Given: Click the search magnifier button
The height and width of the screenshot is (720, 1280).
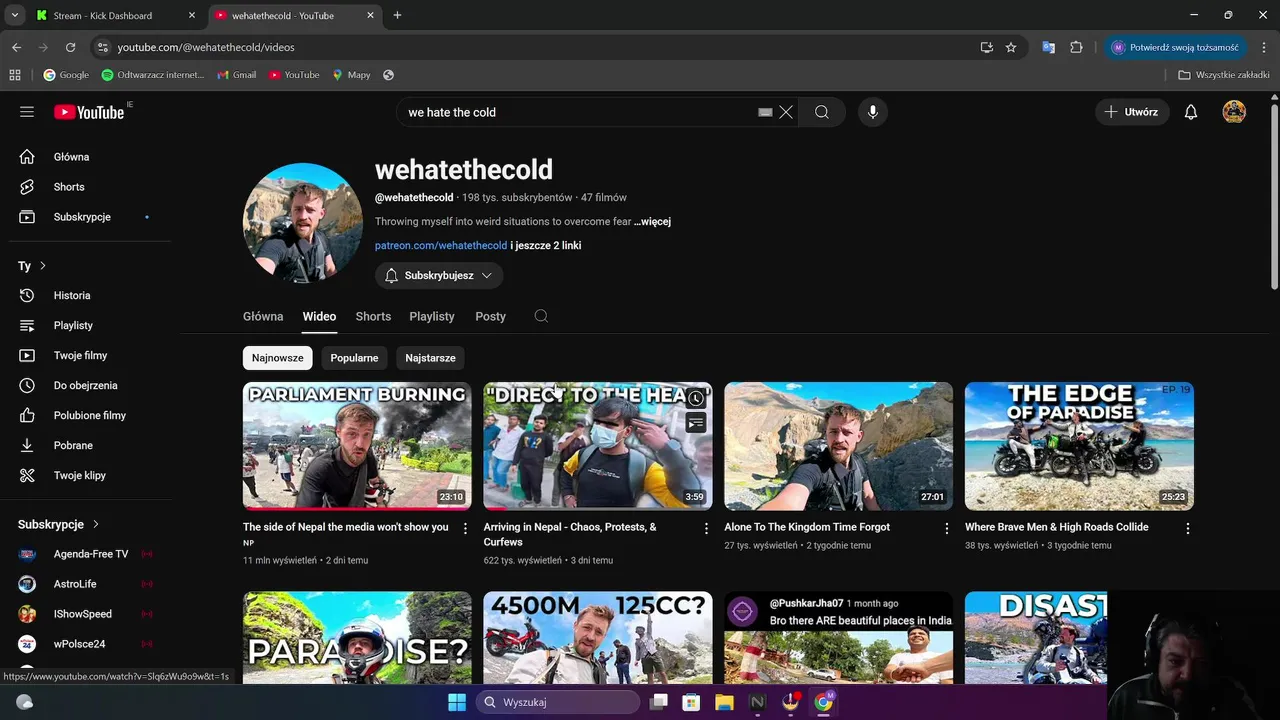Looking at the screenshot, I should pyautogui.click(x=822, y=112).
